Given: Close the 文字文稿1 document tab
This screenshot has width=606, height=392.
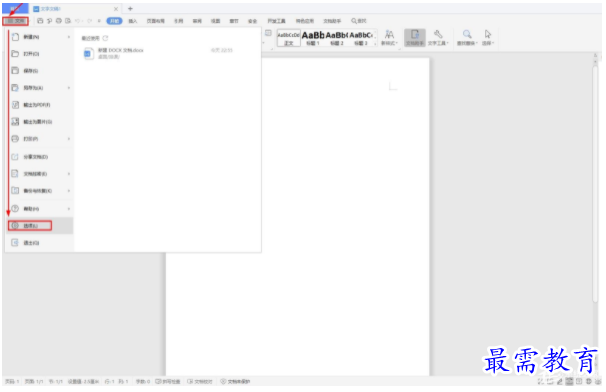Looking at the screenshot, I should (x=116, y=9).
